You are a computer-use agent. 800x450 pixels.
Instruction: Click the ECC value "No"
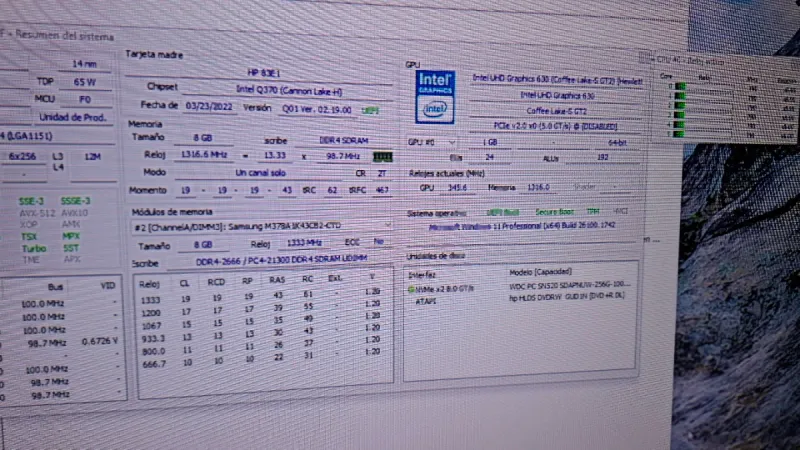[x=378, y=241]
